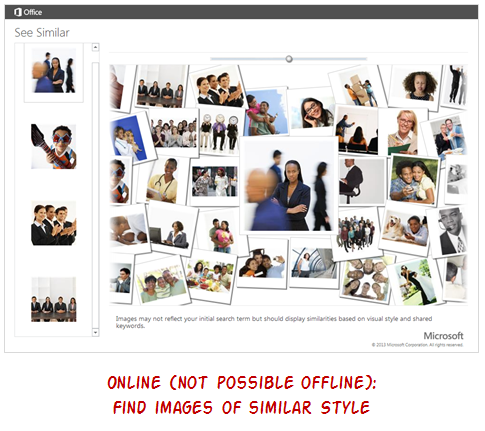Click the Office logo icon
485x431 pixels.
point(18,12)
